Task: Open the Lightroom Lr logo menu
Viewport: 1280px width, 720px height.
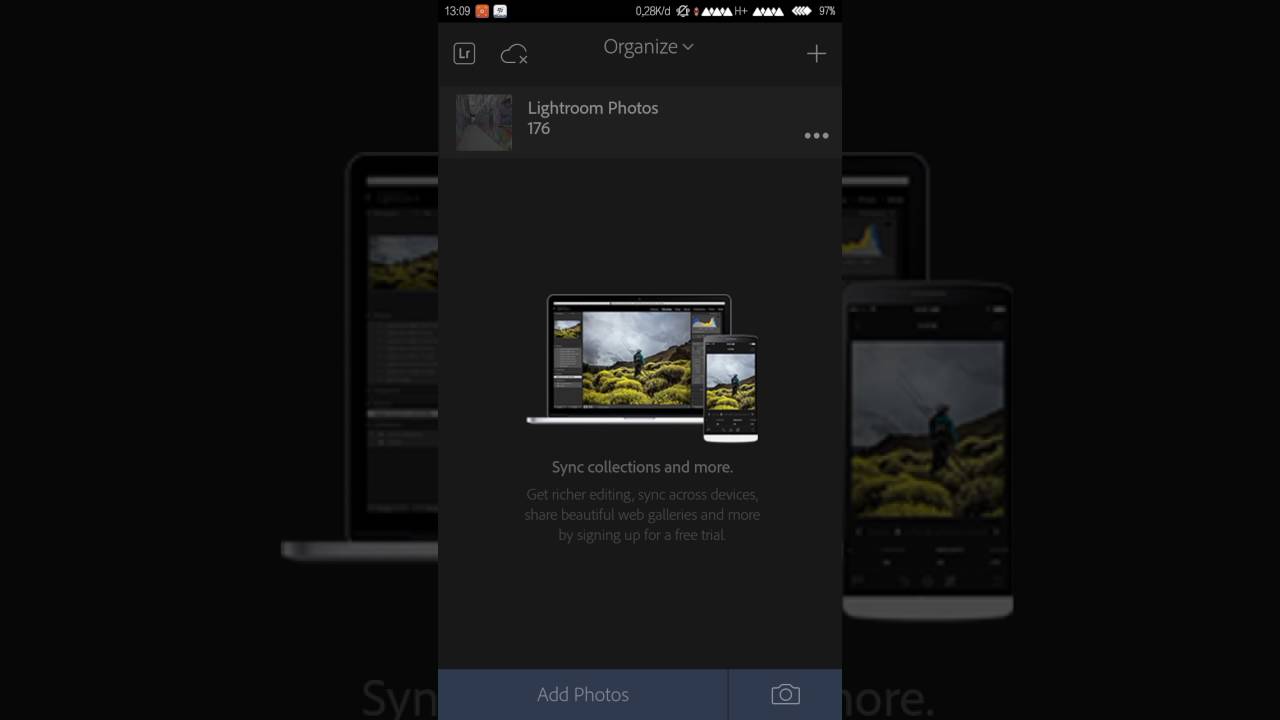Action: (x=464, y=54)
